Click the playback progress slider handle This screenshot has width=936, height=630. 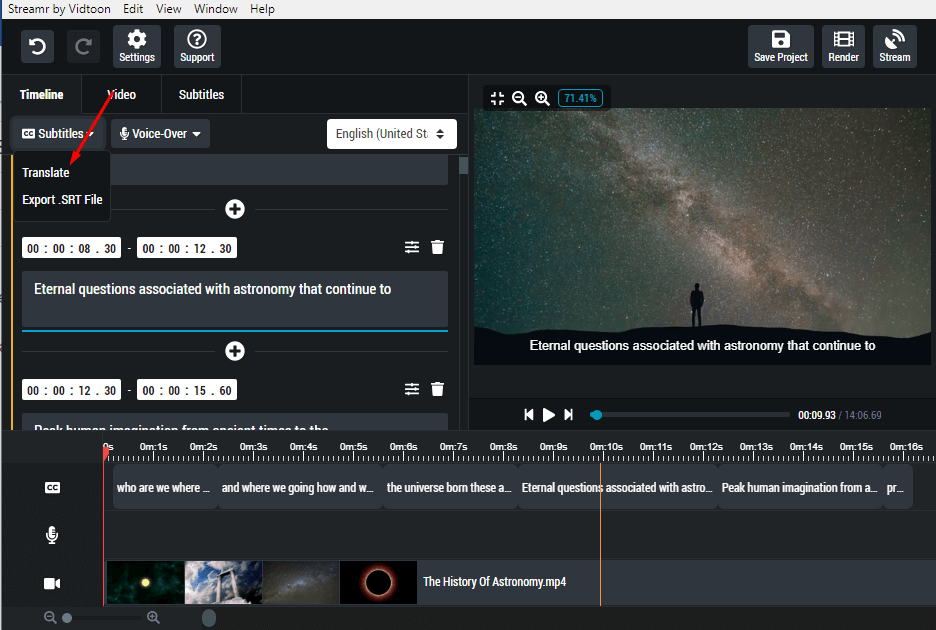pyautogui.click(x=596, y=414)
